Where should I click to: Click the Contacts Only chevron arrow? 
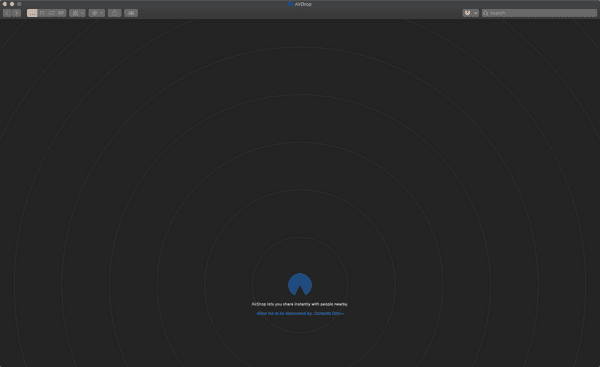342,314
